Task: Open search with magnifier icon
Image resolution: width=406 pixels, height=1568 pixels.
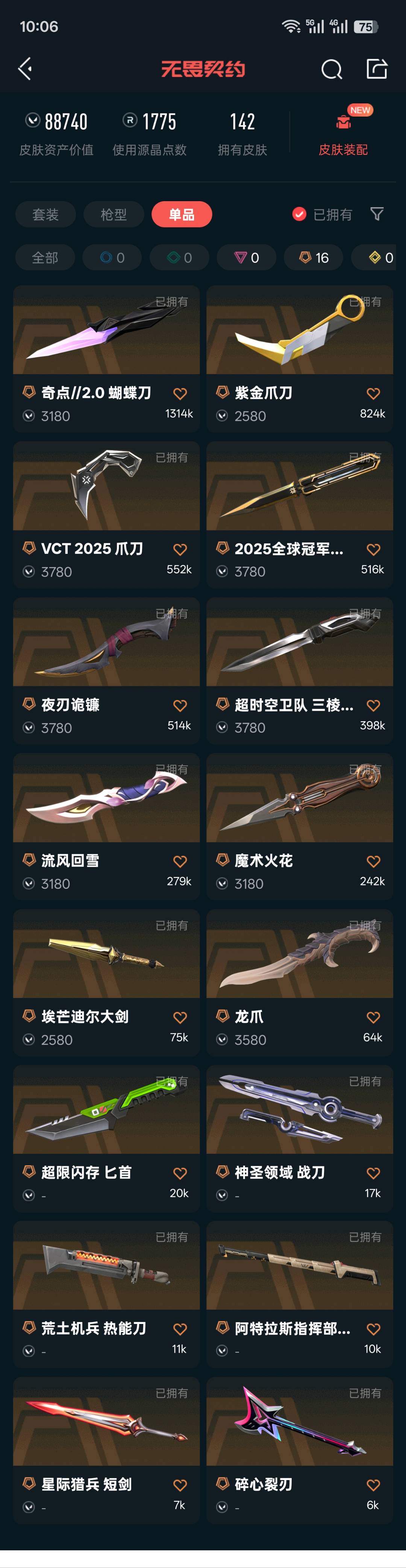Action: (x=331, y=70)
